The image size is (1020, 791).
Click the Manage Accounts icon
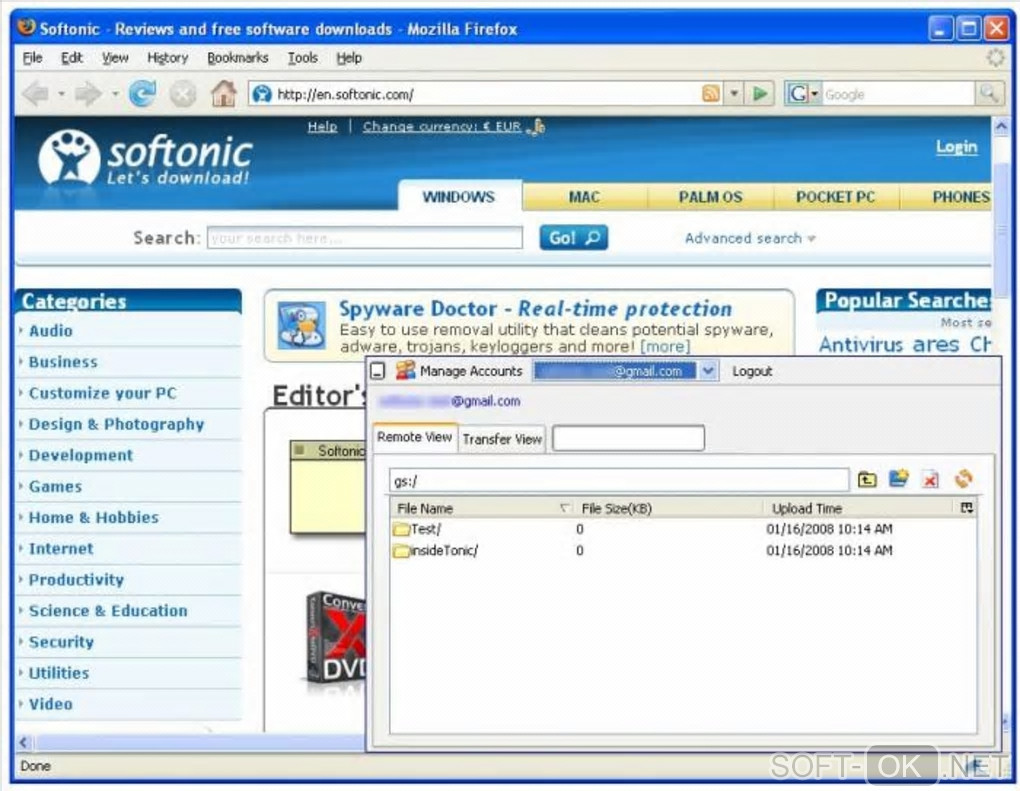point(405,370)
